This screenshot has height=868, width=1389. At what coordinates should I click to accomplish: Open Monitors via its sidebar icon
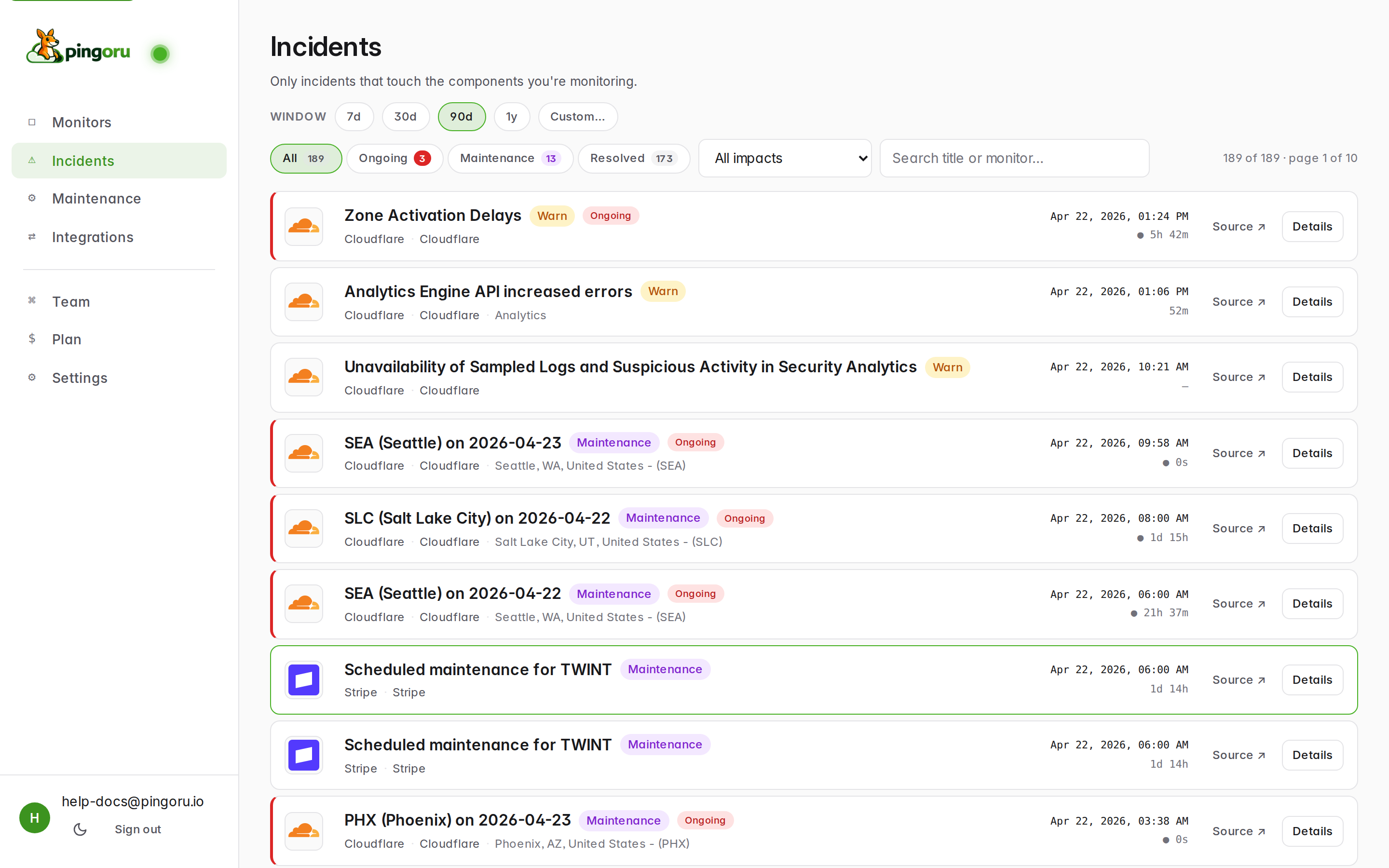click(32, 122)
